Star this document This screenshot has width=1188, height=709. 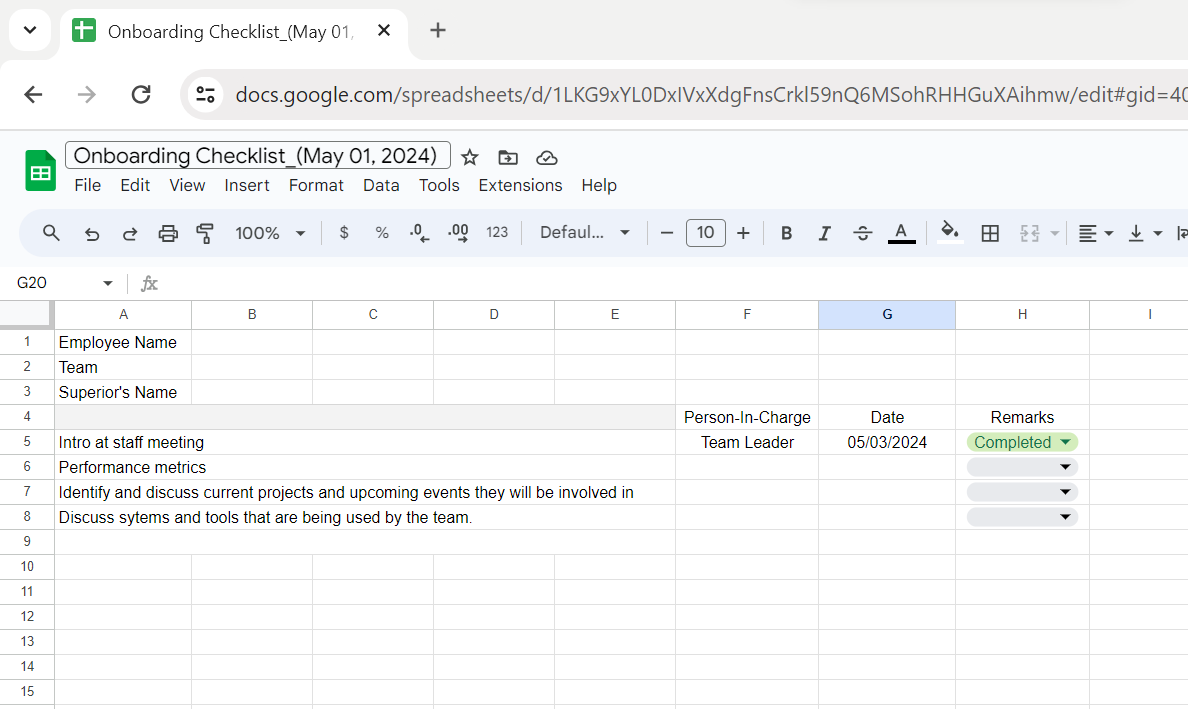pyautogui.click(x=470, y=157)
